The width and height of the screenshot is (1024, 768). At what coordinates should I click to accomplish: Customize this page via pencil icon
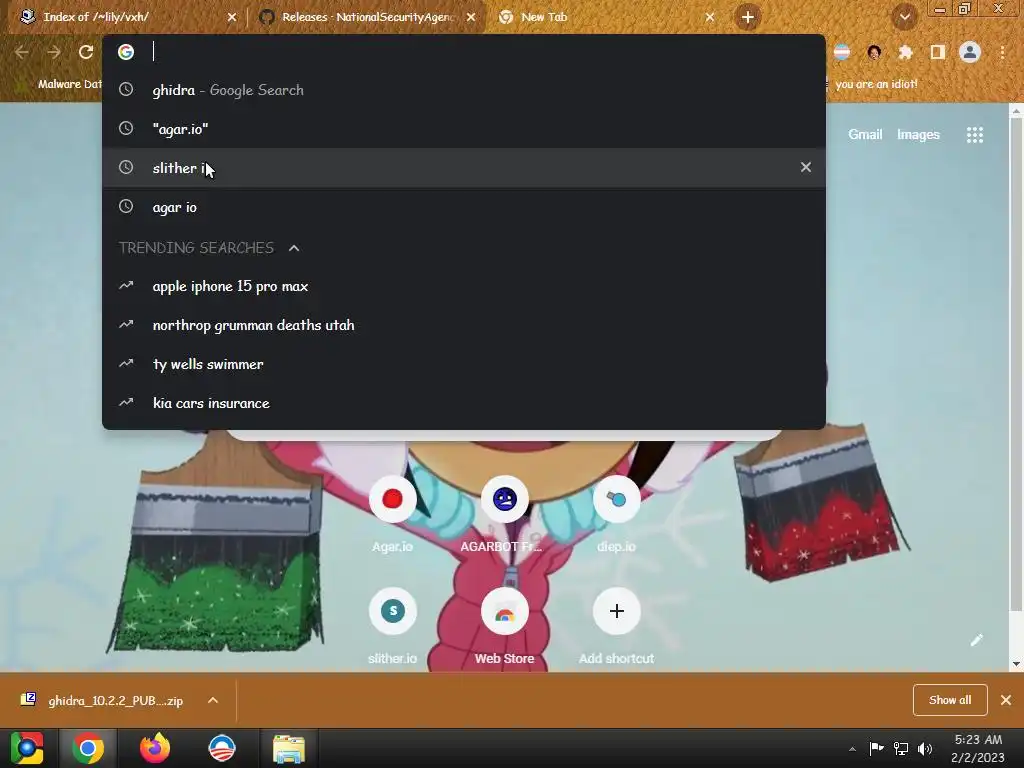[976, 640]
